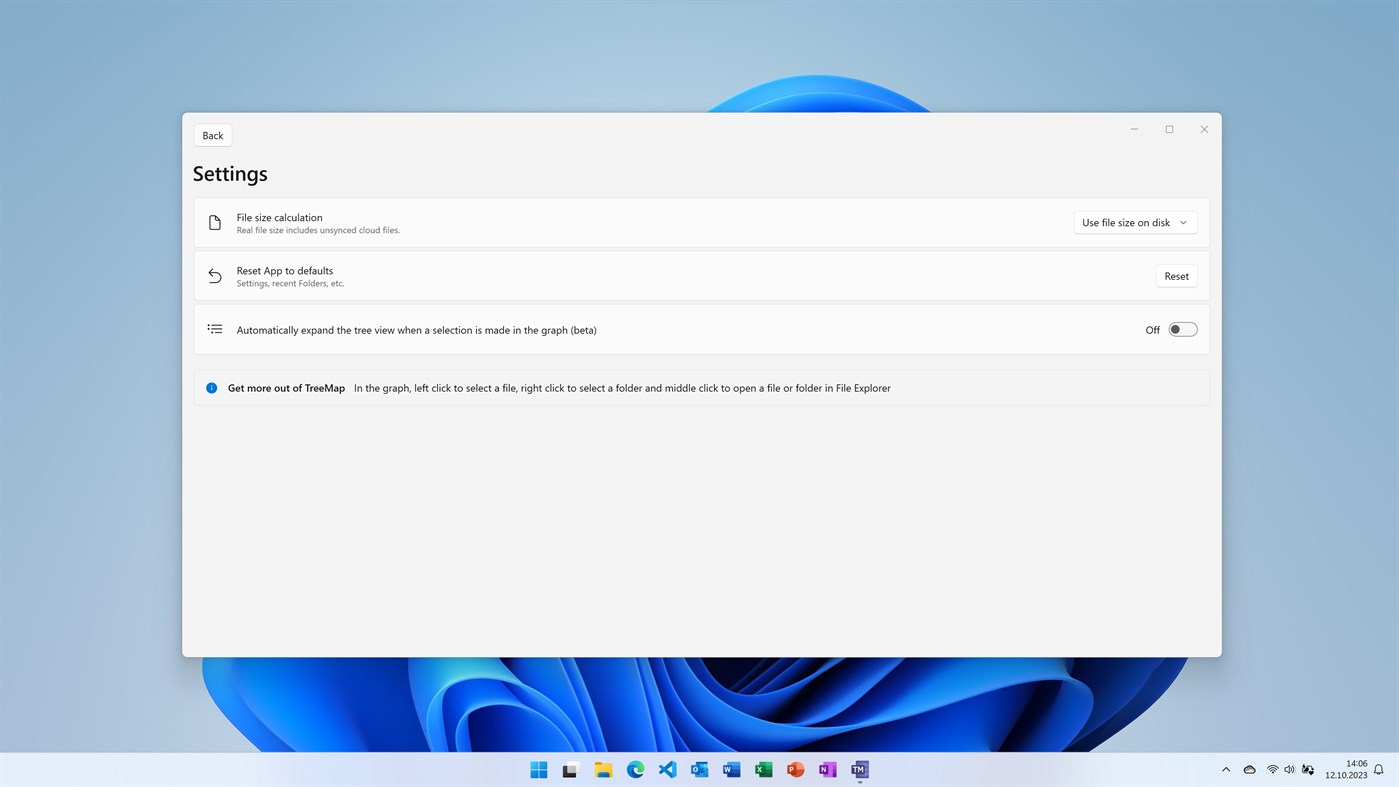Viewport: 1399px width, 787px height.
Task: Click 'Settings, recent Folders, etc.' description
Action: [x=290, y=284]
